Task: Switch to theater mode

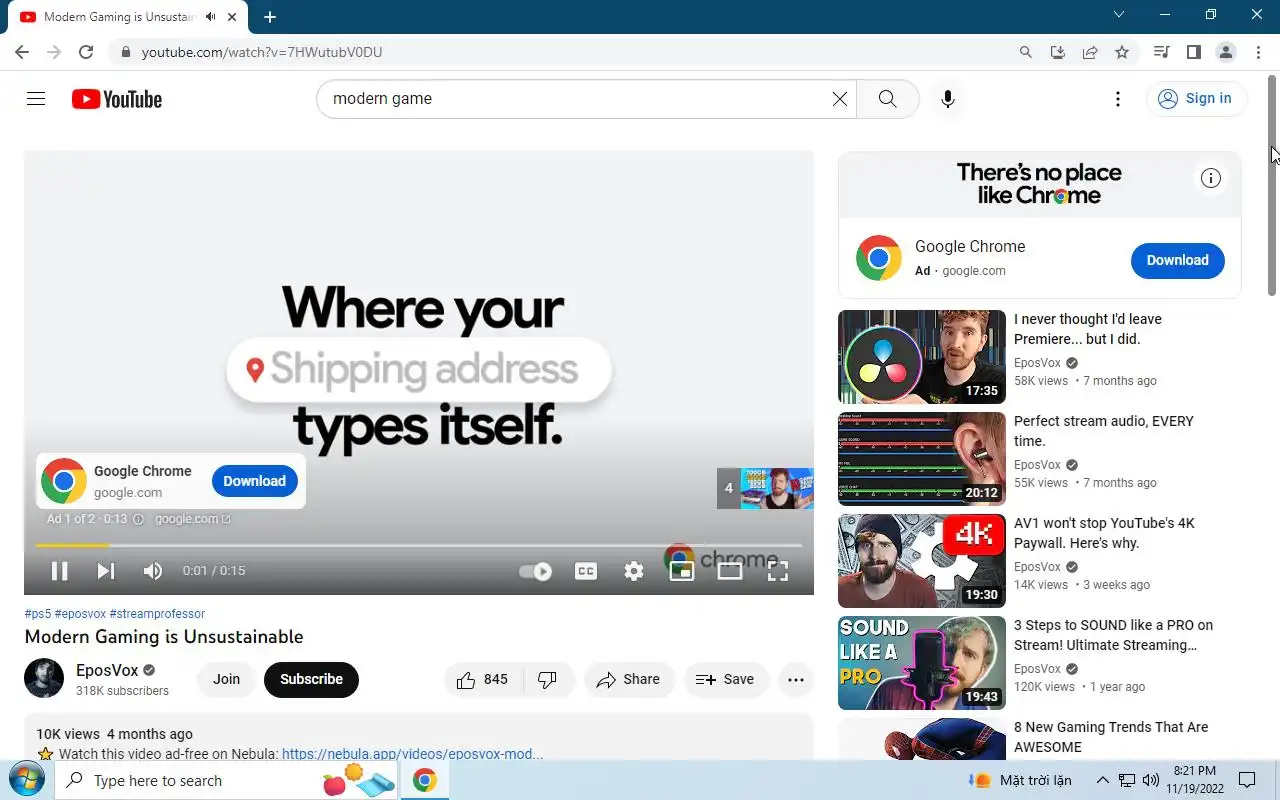Action: click(x=730, y=571)
